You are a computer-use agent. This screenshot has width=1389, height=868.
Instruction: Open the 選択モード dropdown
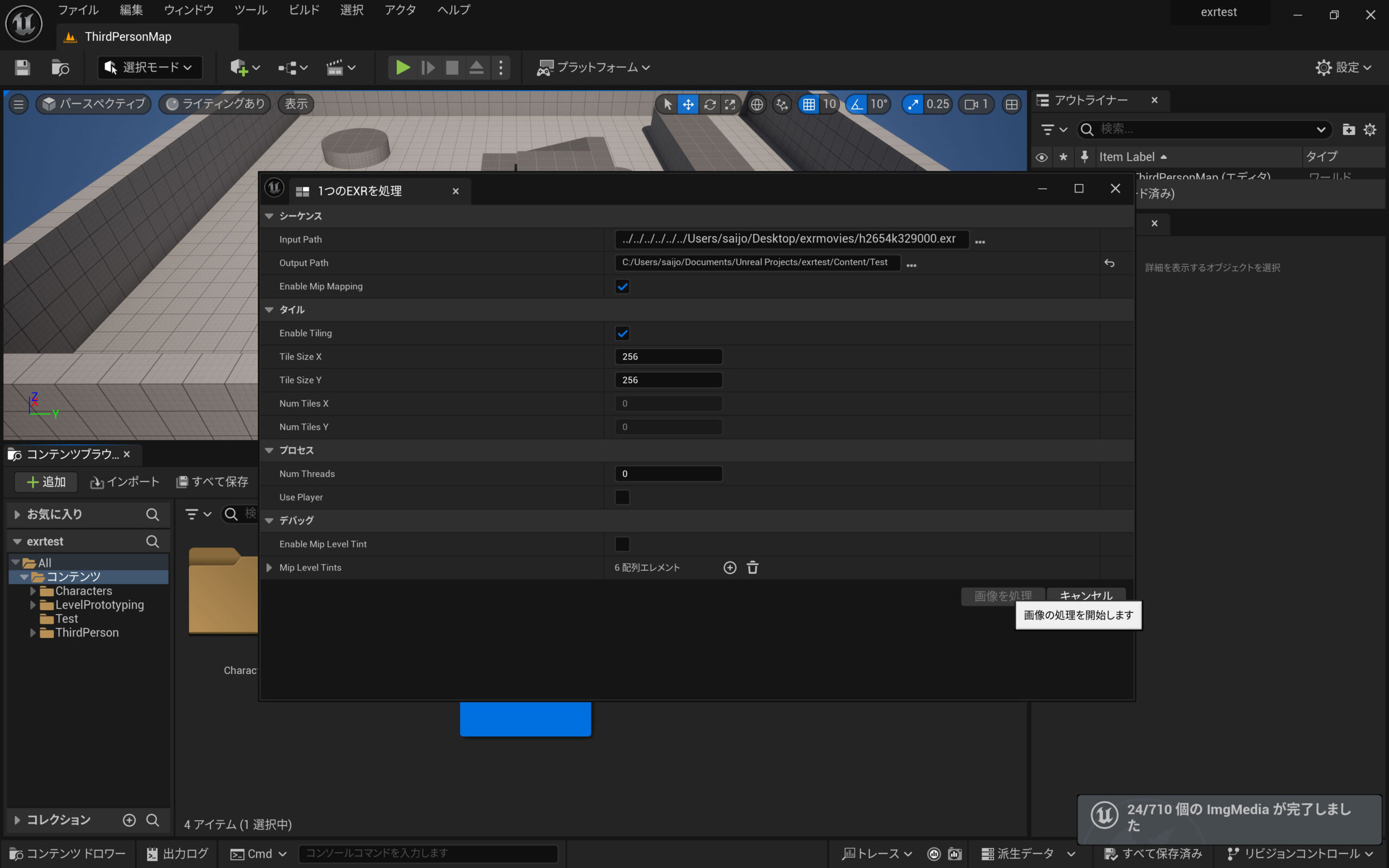[150, 68]
